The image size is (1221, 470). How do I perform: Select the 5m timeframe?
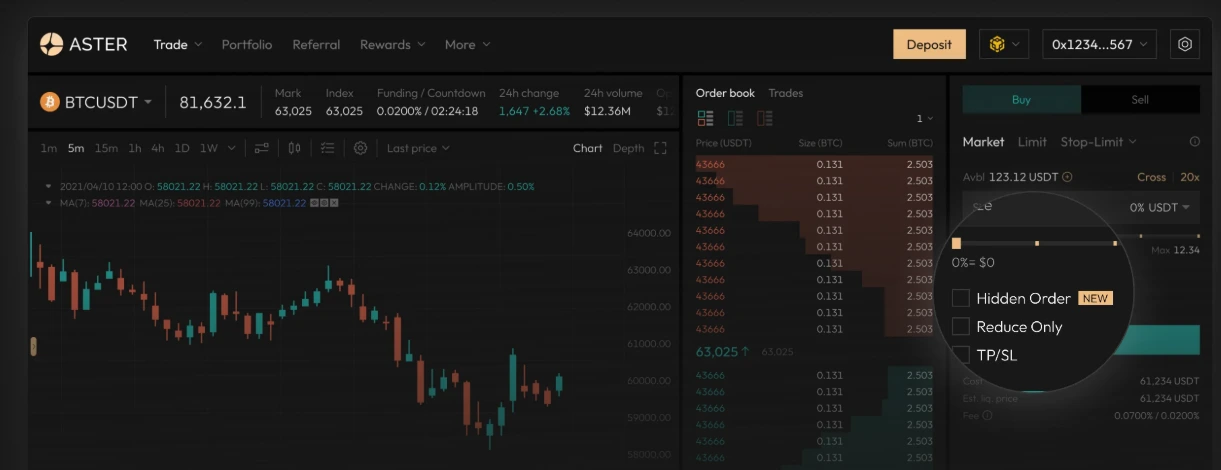tap(76, 148)
